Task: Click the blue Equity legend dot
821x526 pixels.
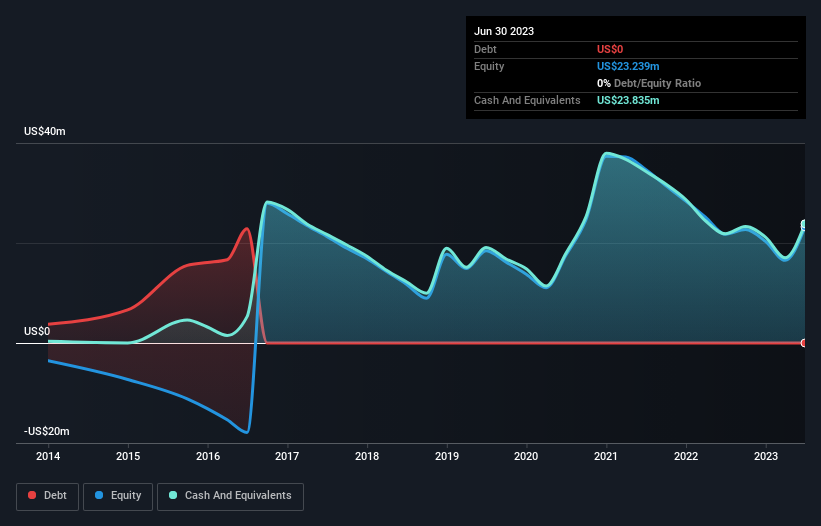Action: 99,495
